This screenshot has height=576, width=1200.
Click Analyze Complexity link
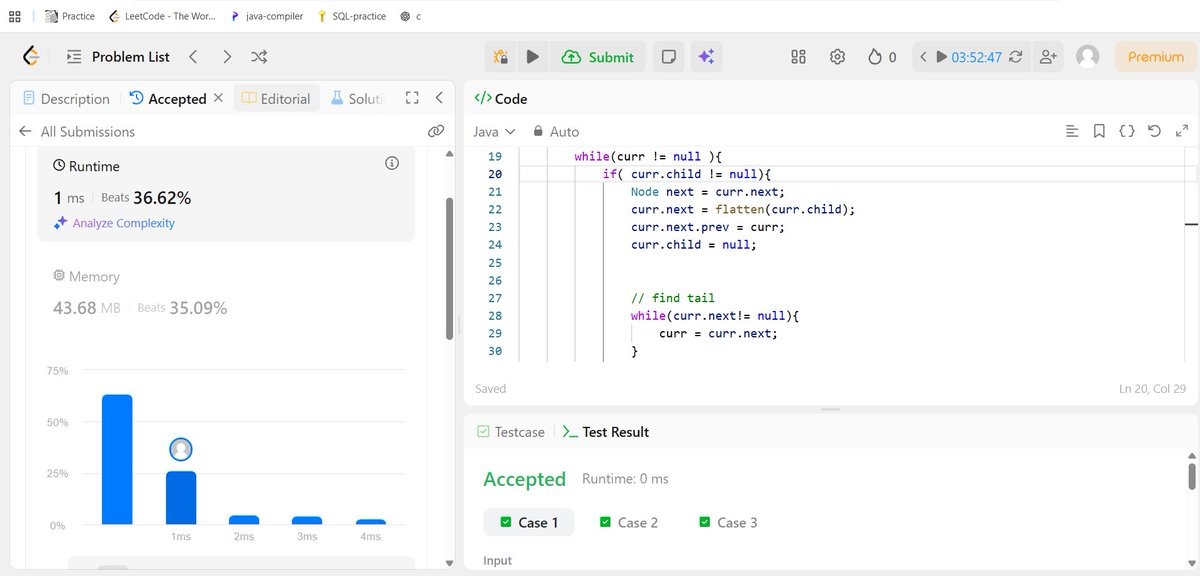click(x=114, y=223)
